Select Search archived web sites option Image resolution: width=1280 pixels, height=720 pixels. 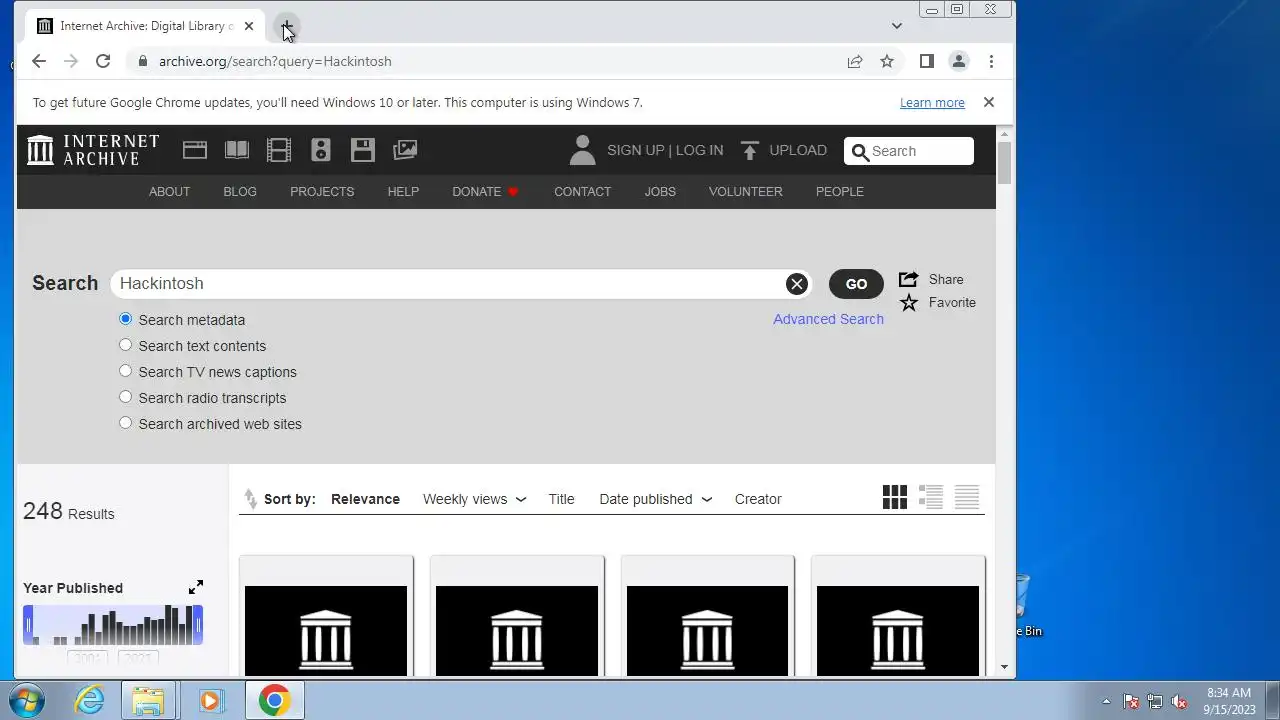click(125, 423)
